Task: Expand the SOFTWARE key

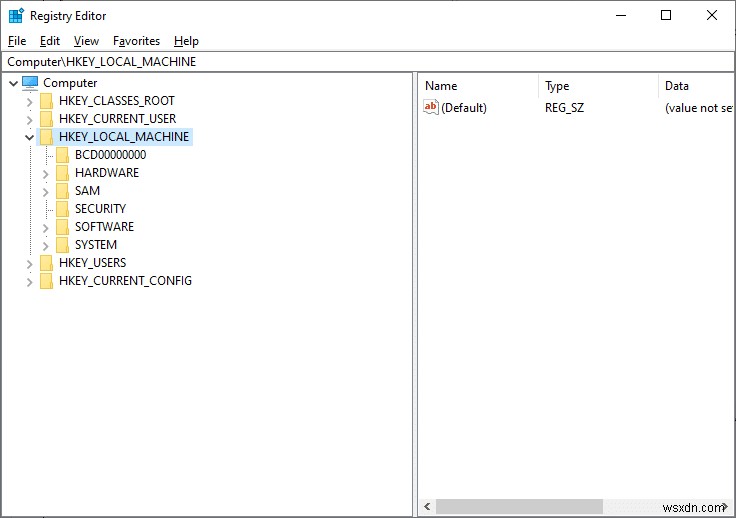Action: pyautogui.click(x=46, y=228)
